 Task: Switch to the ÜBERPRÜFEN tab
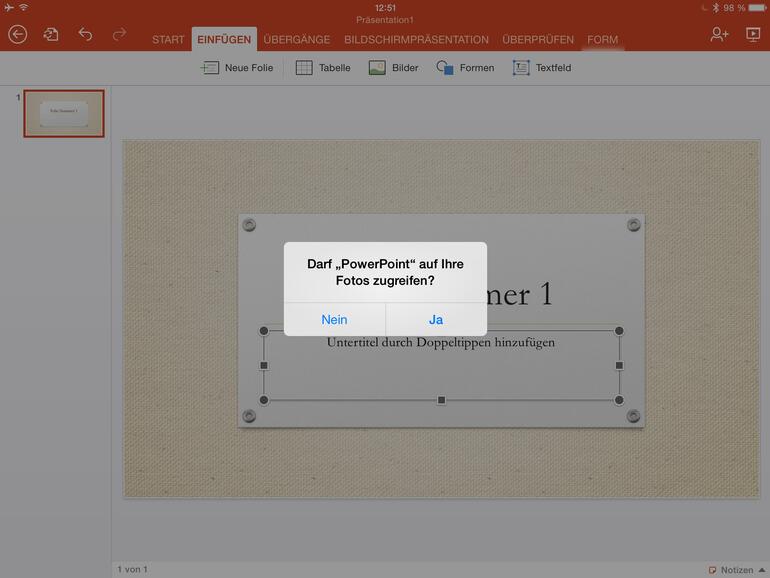[x=538, y=40]
